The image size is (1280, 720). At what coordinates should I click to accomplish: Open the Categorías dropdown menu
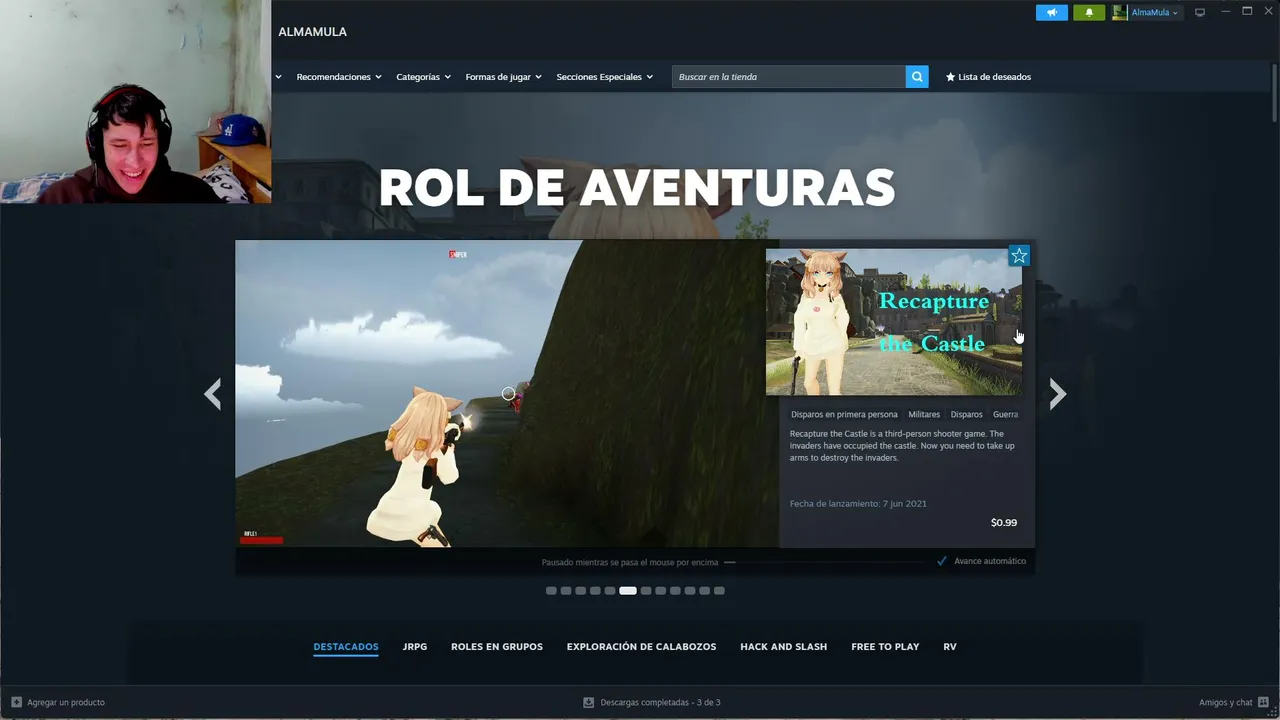coord(423,77)
